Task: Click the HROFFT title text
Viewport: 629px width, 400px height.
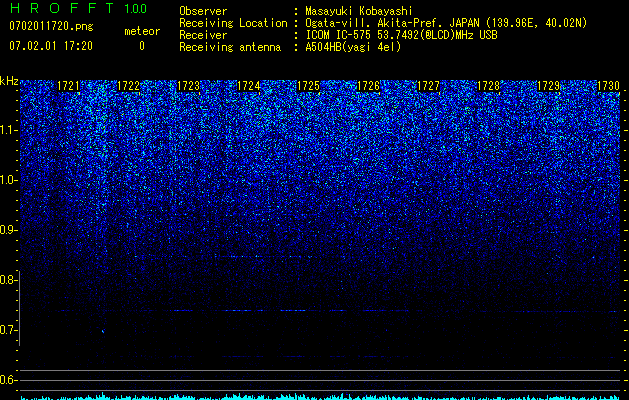Action: pyautogui.click(x=62, y=8)
